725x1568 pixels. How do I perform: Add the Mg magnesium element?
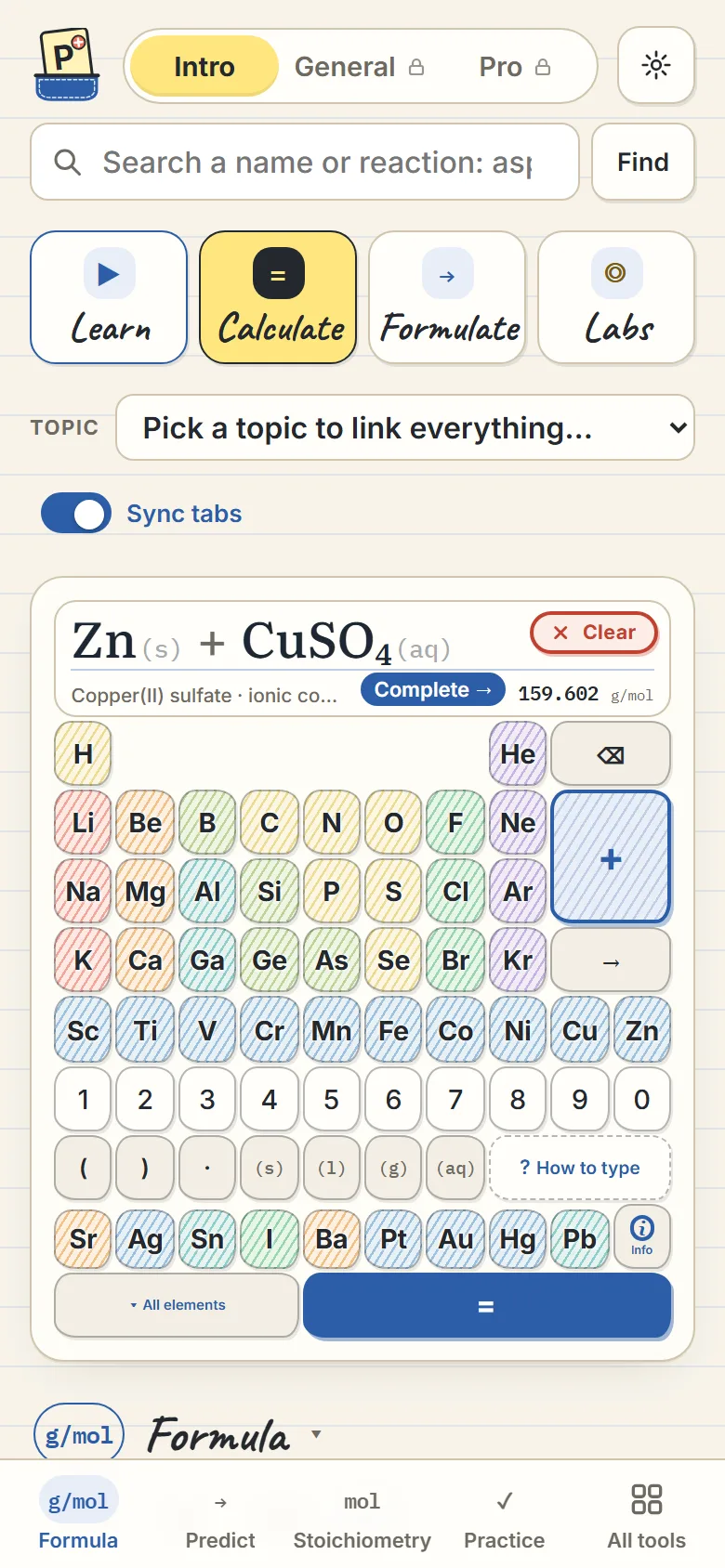145,892
